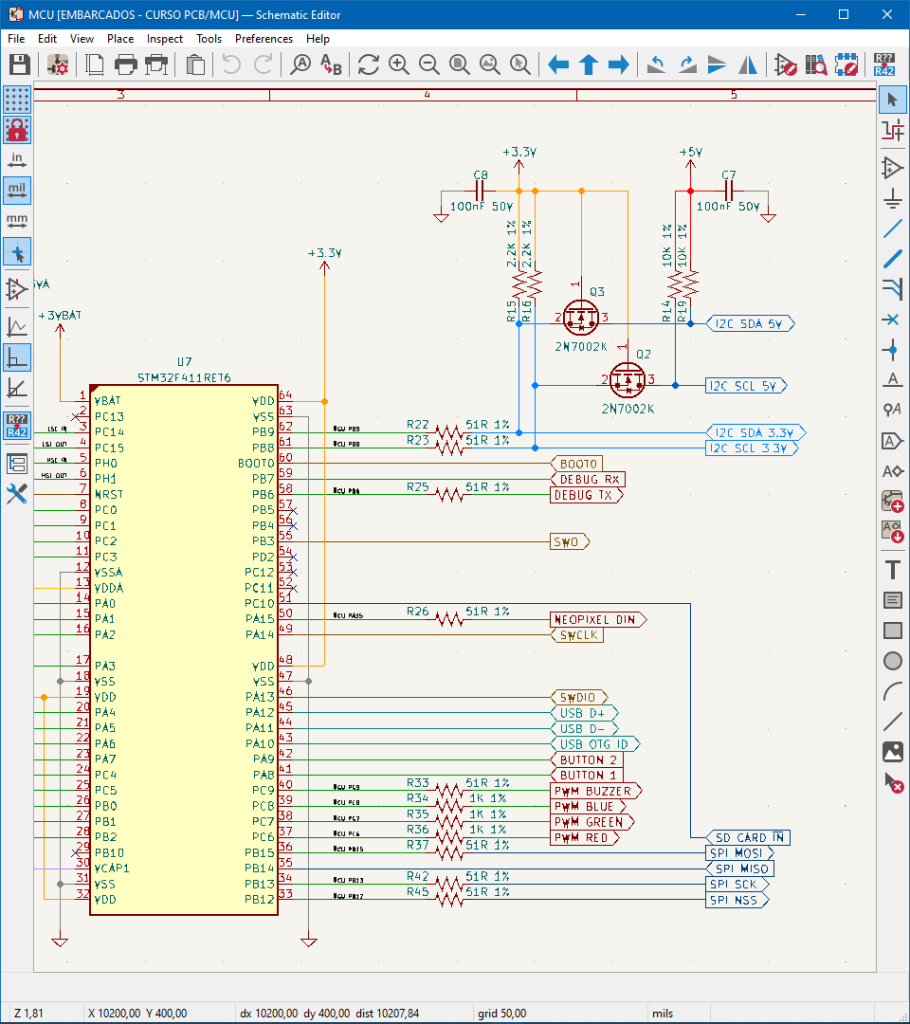
Task: Open the Find magnifier tool
Action: [301, 65]
